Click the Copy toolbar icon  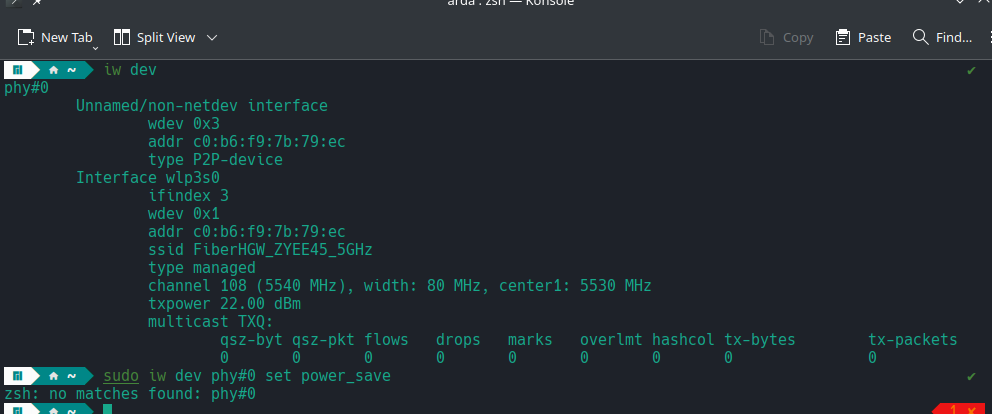[x=768, y=37]
